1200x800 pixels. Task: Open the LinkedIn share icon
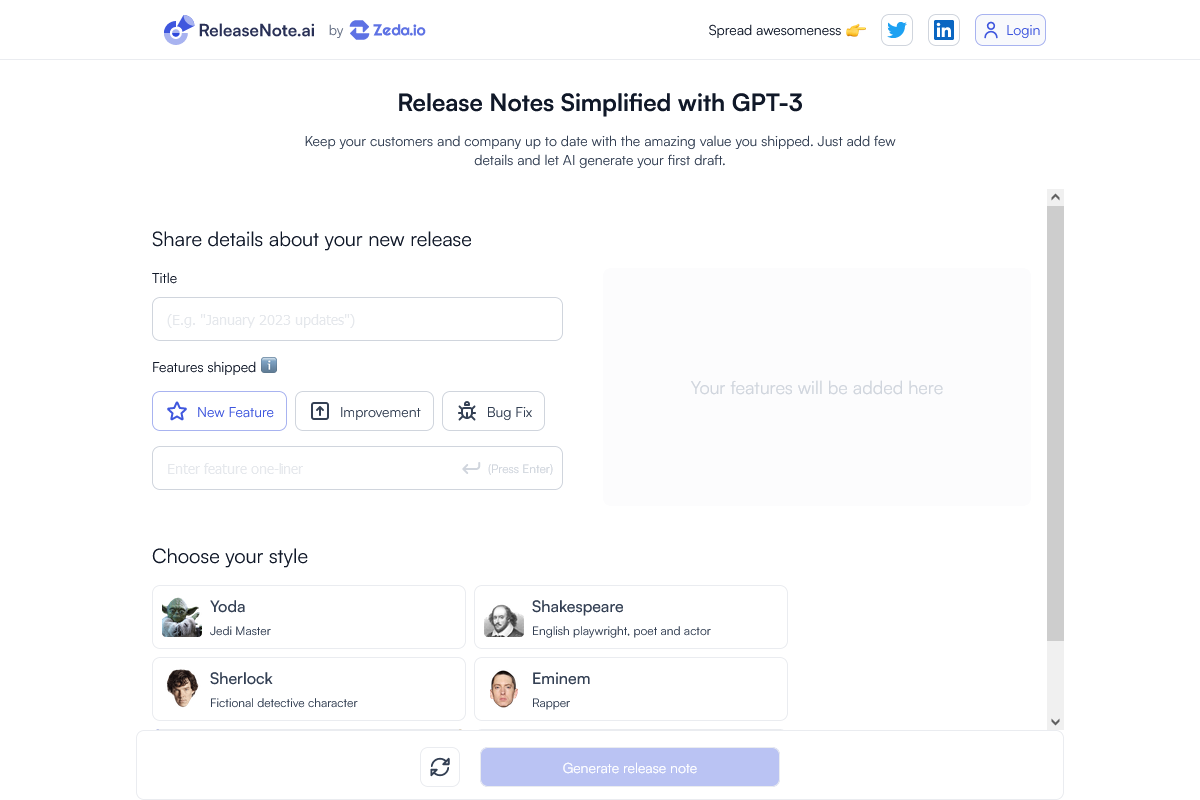(943, 30)
